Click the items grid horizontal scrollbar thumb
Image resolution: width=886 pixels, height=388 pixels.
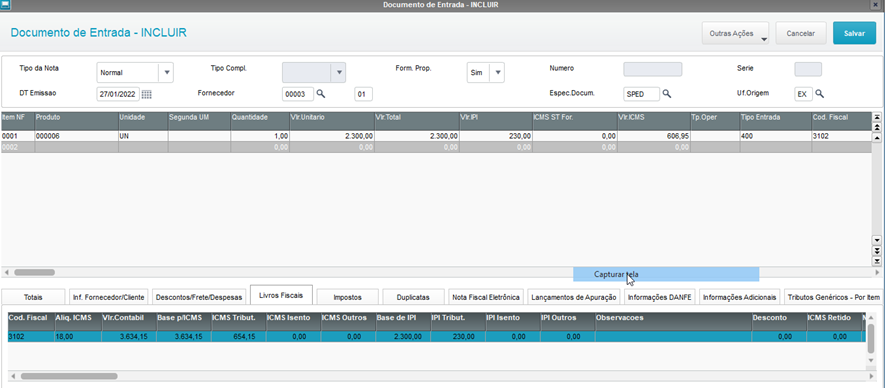click(x=34, y=272)
